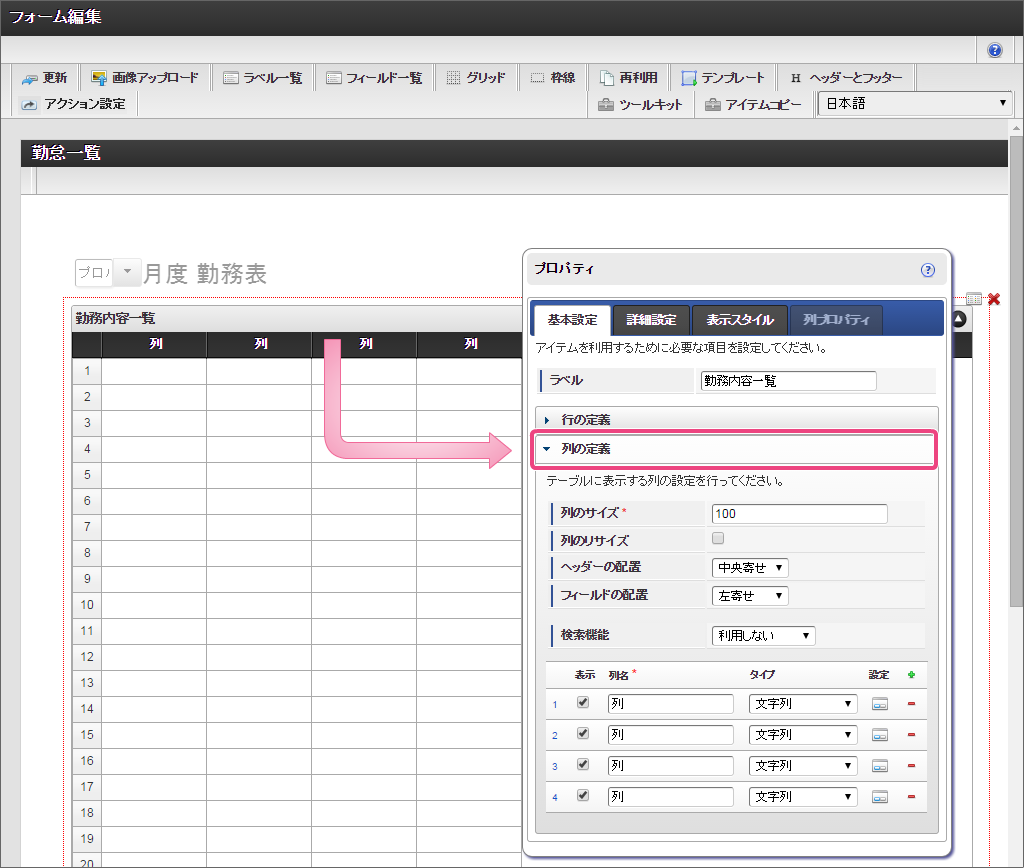Switch to the 表示スタイル tab
Viewport: 1024px width, 868px height.
coord(739,320)
